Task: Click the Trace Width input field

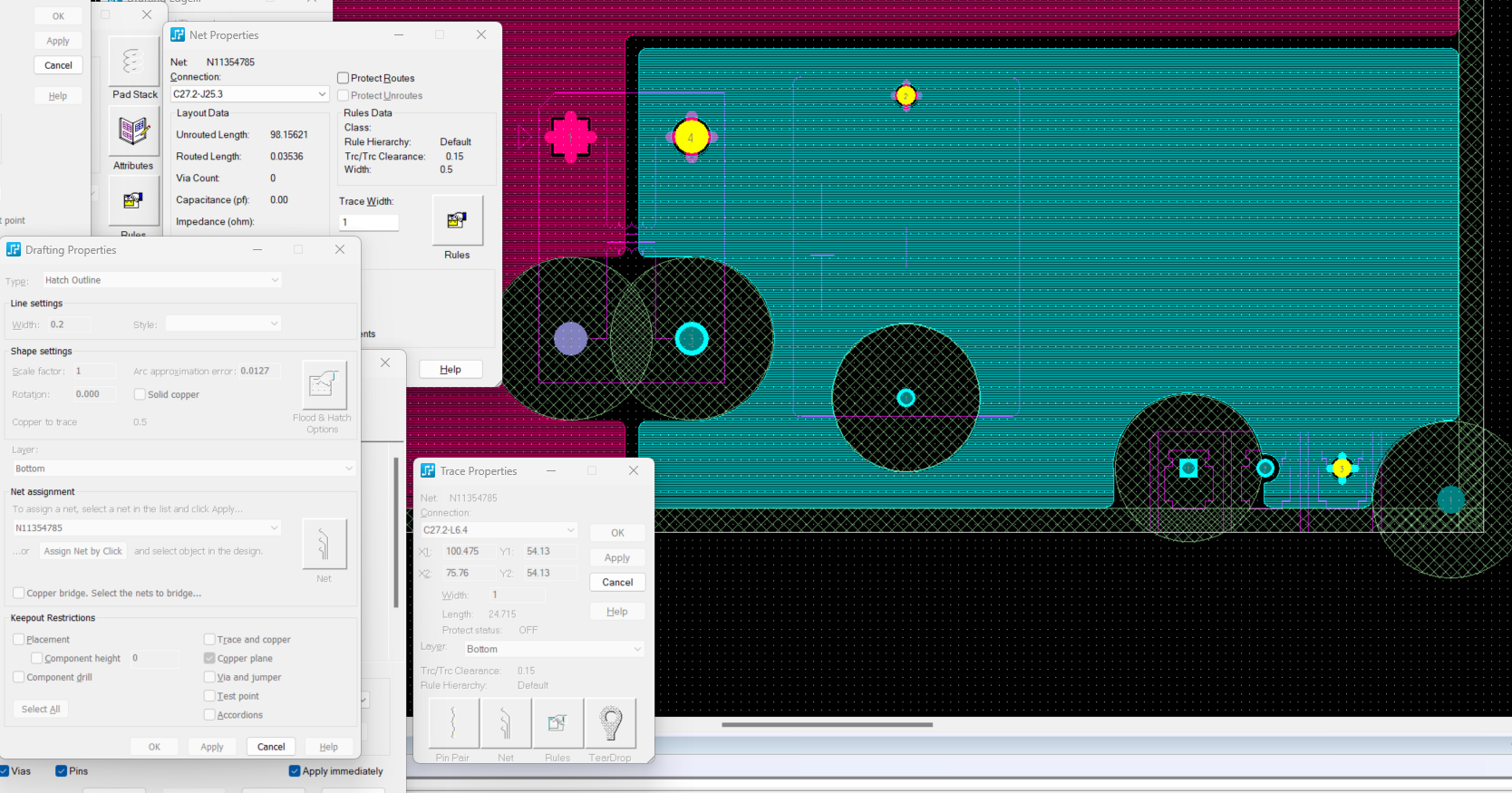Action: [x=369, y=222]
